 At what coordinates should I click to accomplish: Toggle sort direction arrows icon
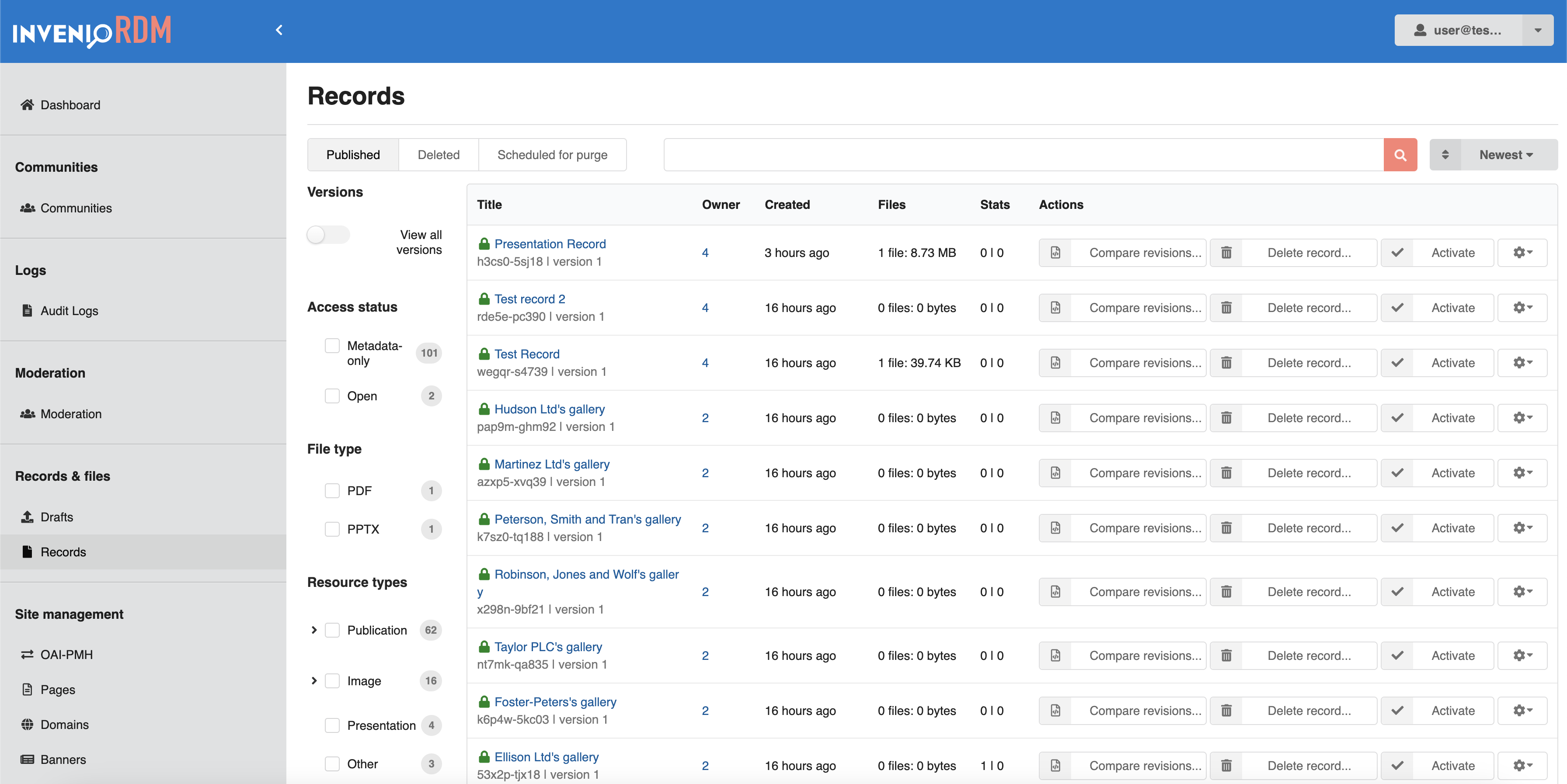pyautogui.click(x=1445, y=155)
